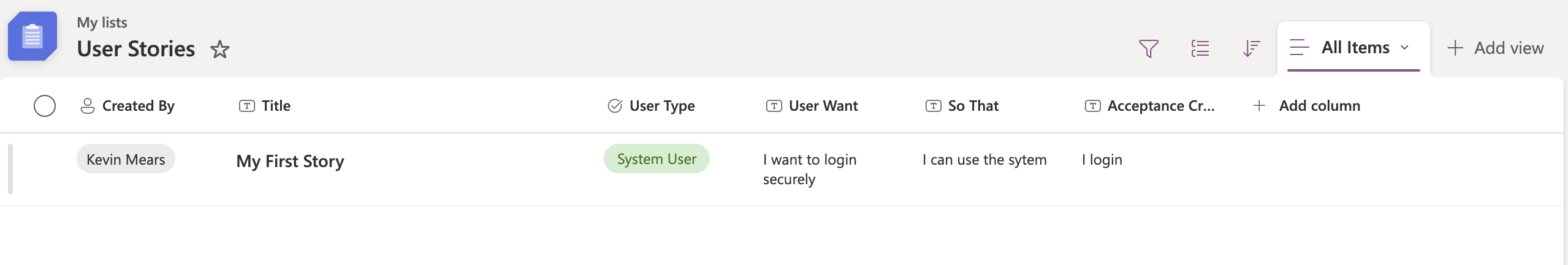This screenshot has height=265, width=1568.
Task: Open the Title column header menu
Action: [x=276, y=106]
